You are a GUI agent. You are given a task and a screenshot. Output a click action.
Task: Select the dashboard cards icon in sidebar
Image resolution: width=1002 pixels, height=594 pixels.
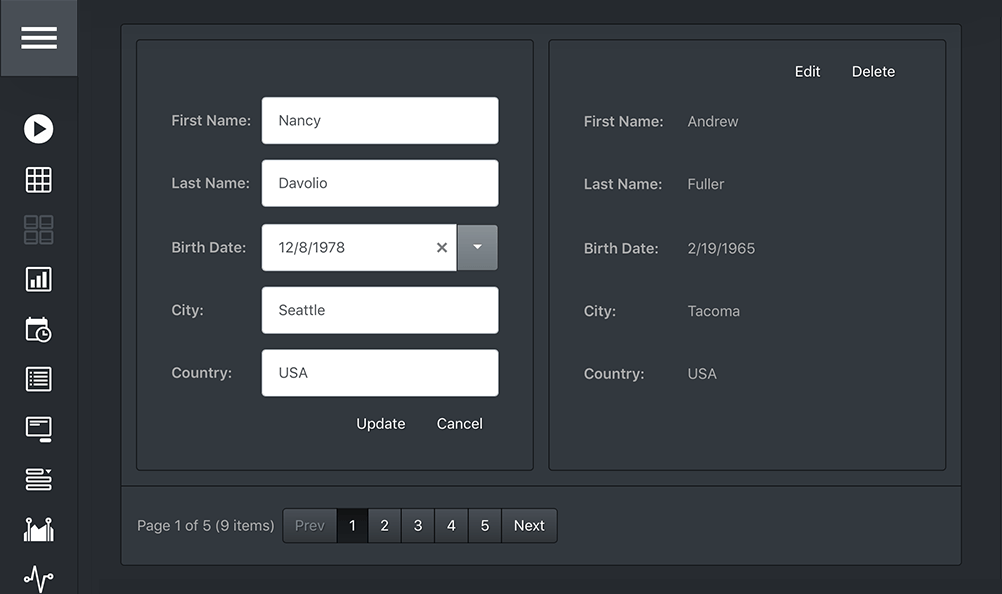[38, 229]
